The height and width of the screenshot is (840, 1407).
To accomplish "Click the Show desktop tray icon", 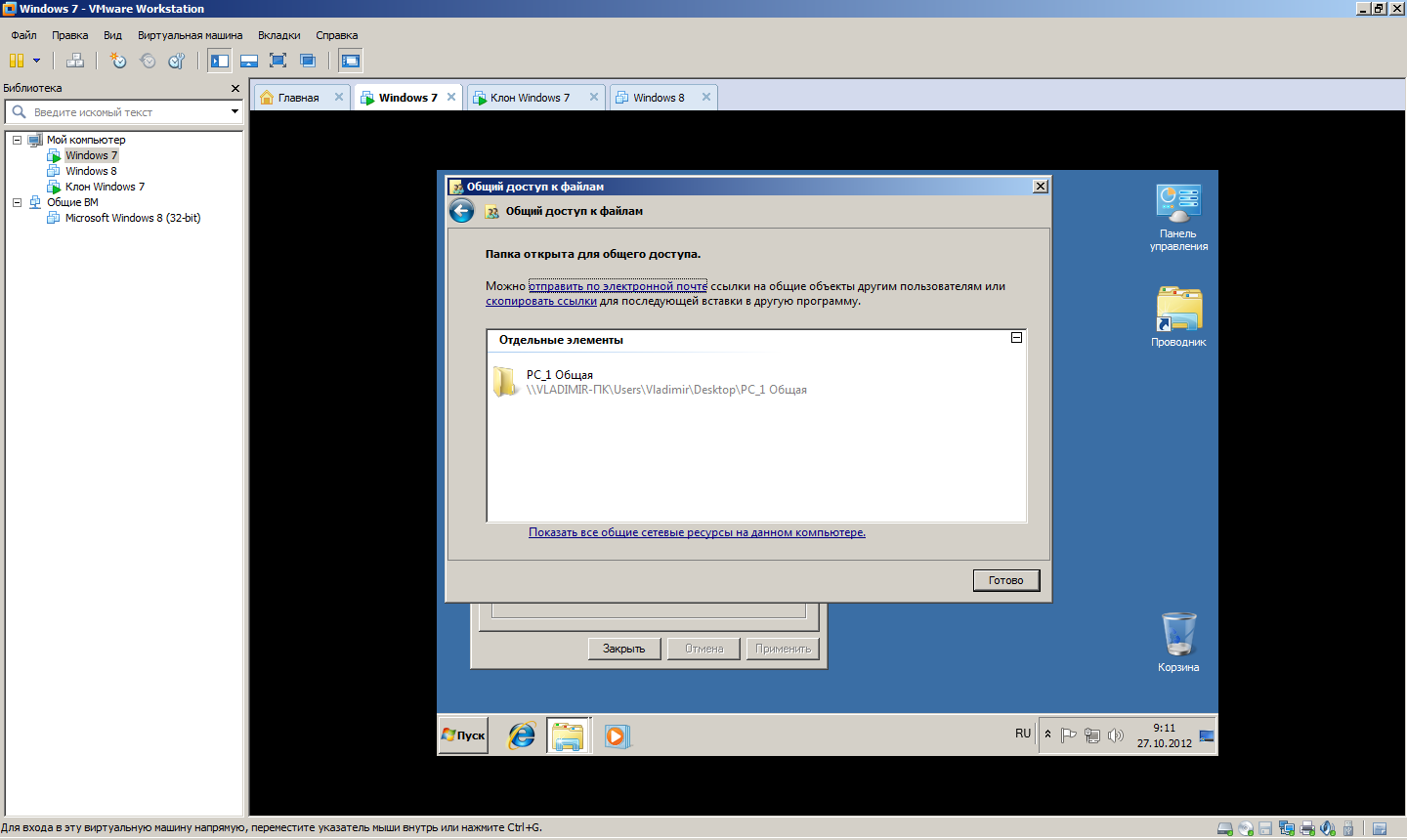I will tap(1207, 735).
